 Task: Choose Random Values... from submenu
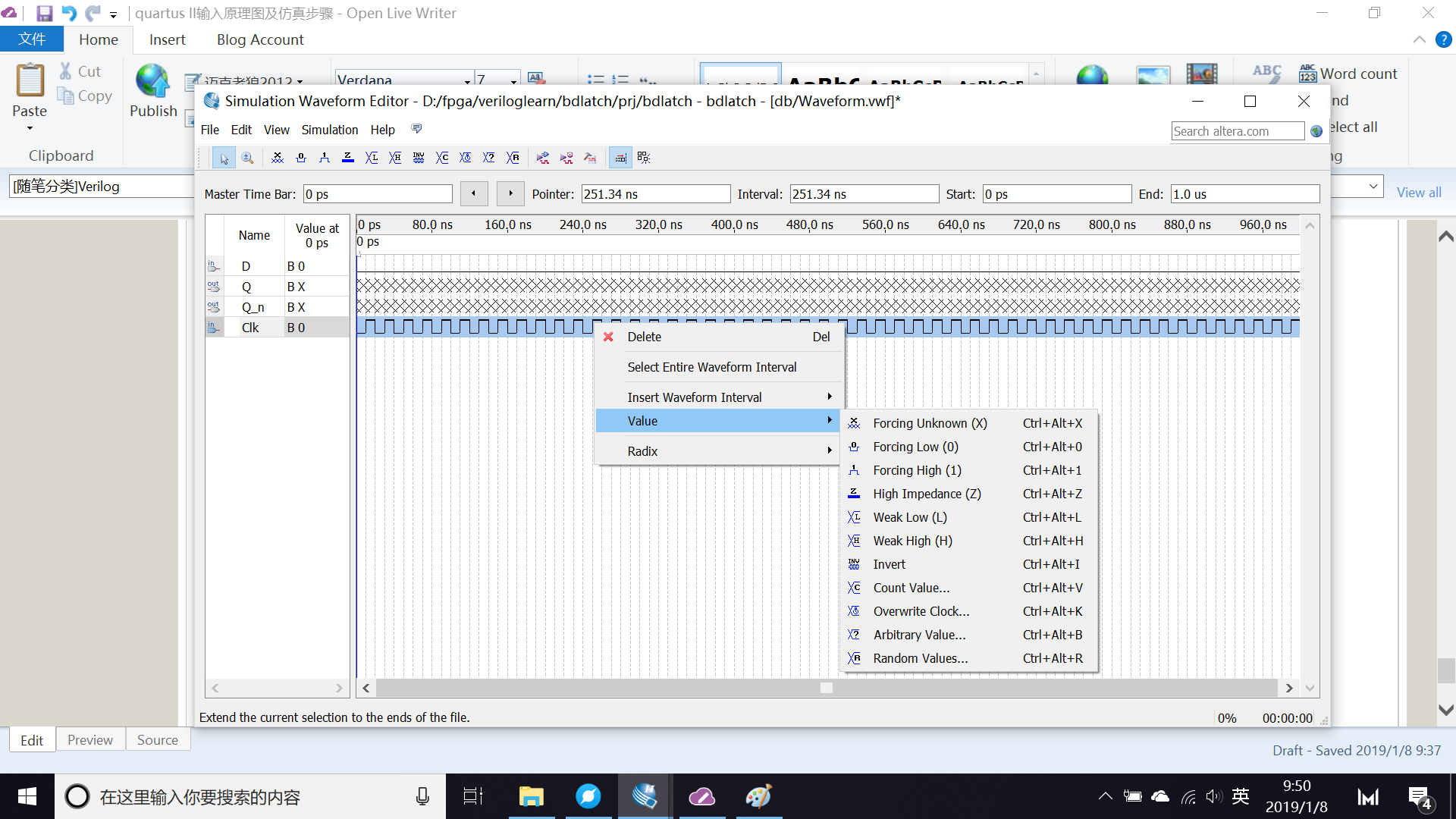pyautogui.click(x=969, y=658)
